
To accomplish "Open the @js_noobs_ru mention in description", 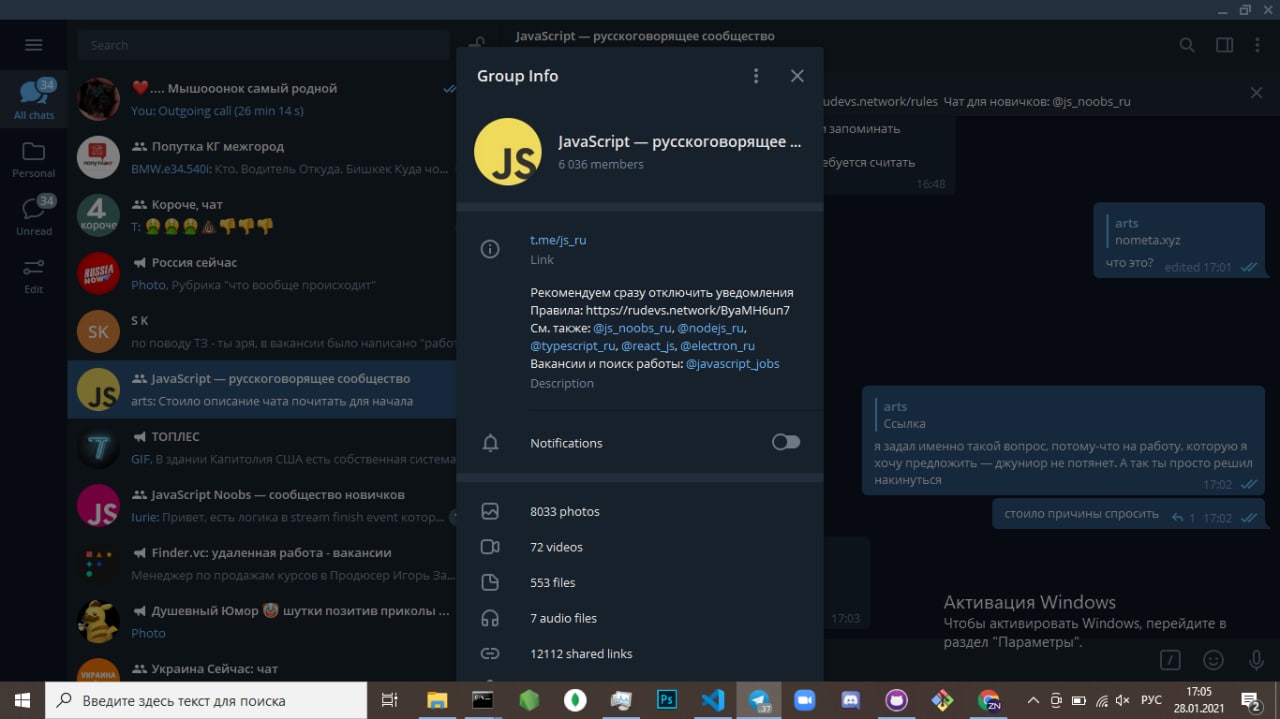I will tap(632, 328).
